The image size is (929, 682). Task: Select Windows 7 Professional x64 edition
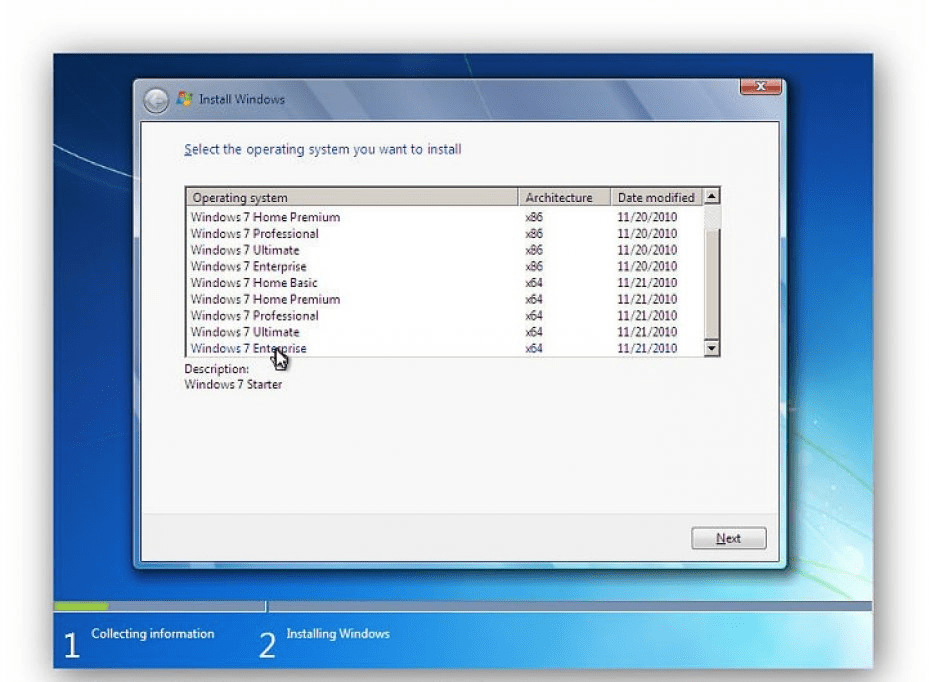pyautogui.click(x=254, y=315)
